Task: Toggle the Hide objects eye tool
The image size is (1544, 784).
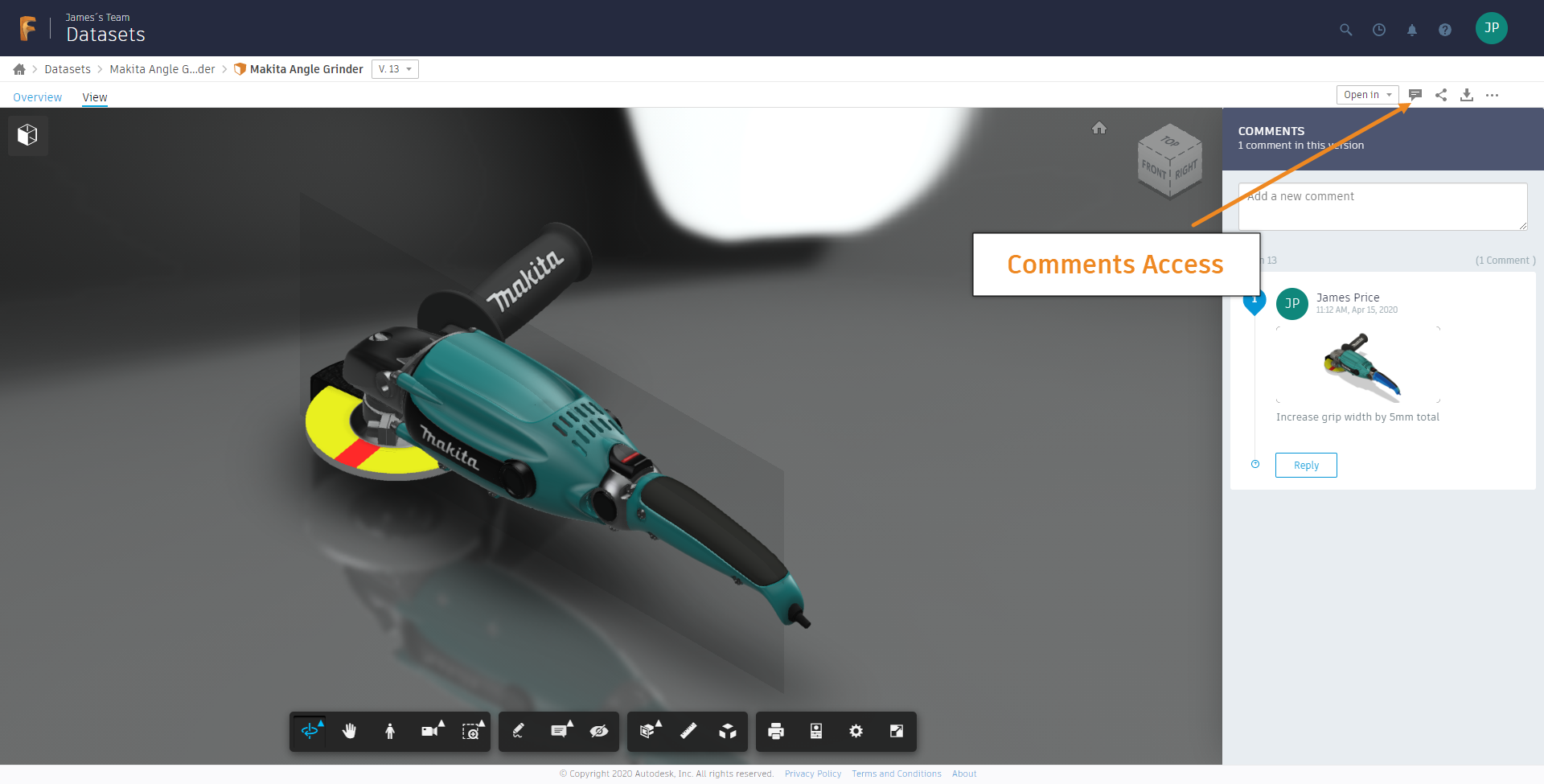Action: point(599,731)
